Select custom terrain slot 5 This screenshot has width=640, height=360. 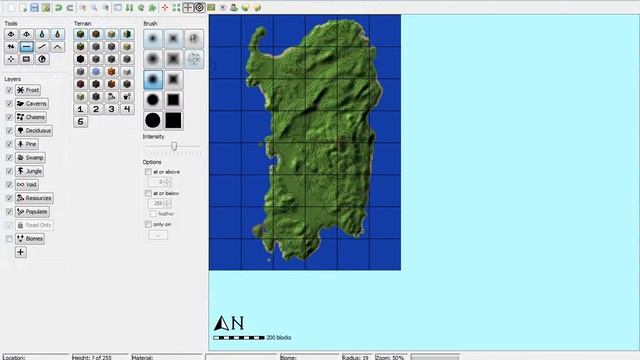80,122
